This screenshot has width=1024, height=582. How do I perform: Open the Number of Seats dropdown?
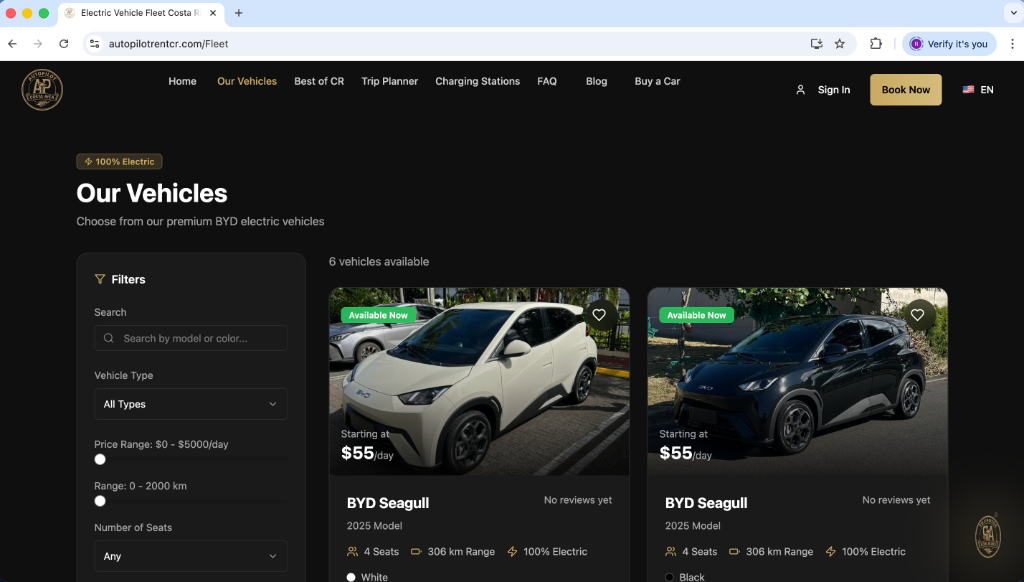[191, 556]
